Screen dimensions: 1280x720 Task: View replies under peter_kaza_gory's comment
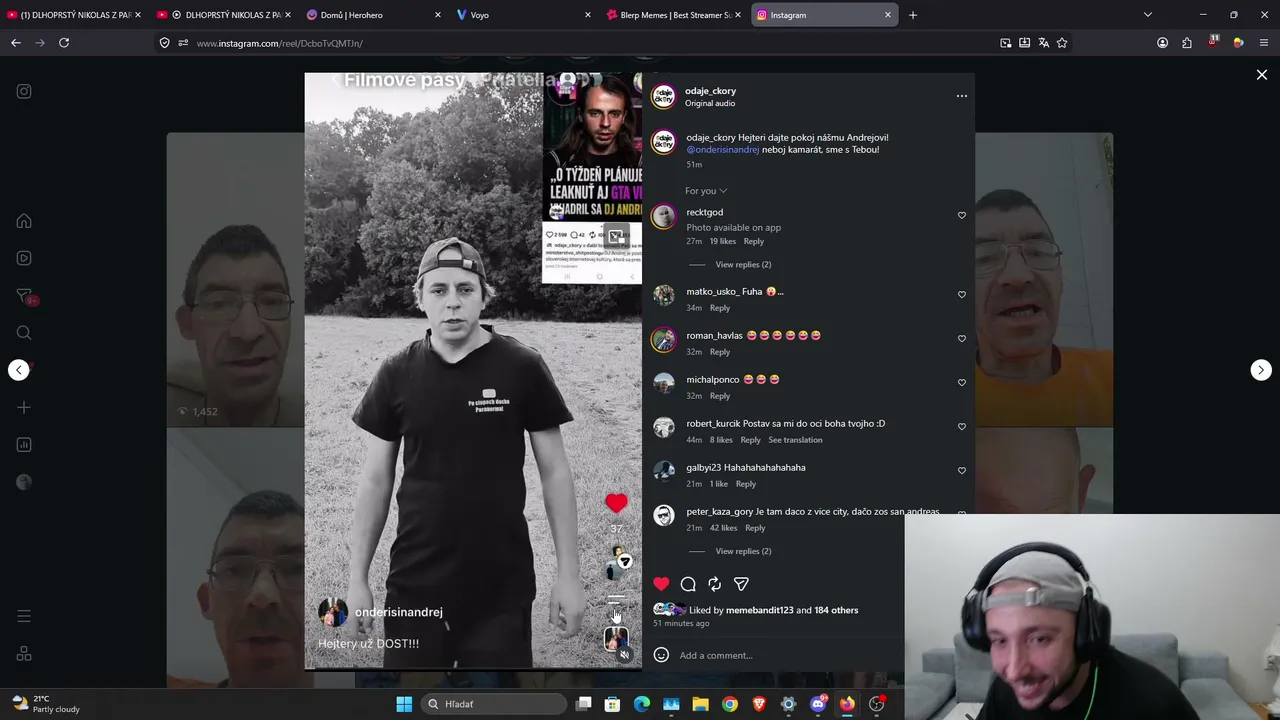pyautogui.click(x=743, y=551)
